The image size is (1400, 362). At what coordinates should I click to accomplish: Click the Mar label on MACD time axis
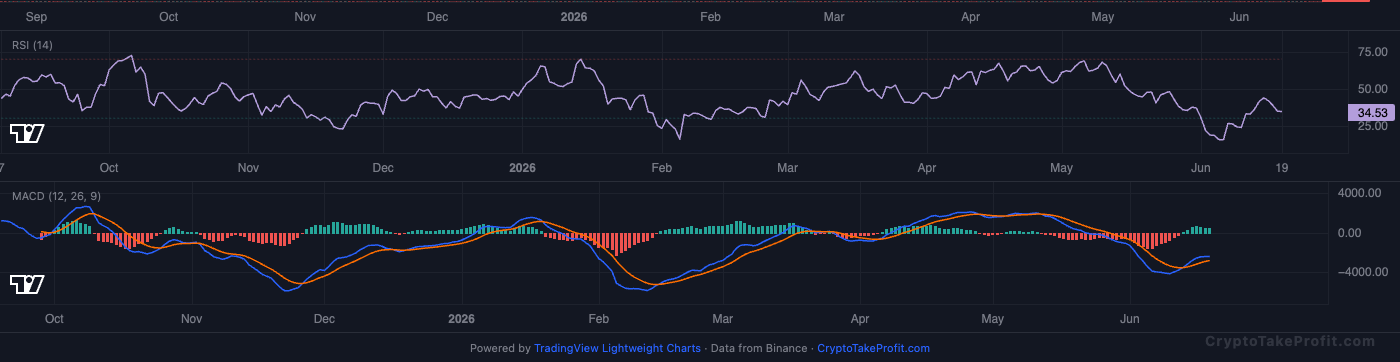point(723,319)
